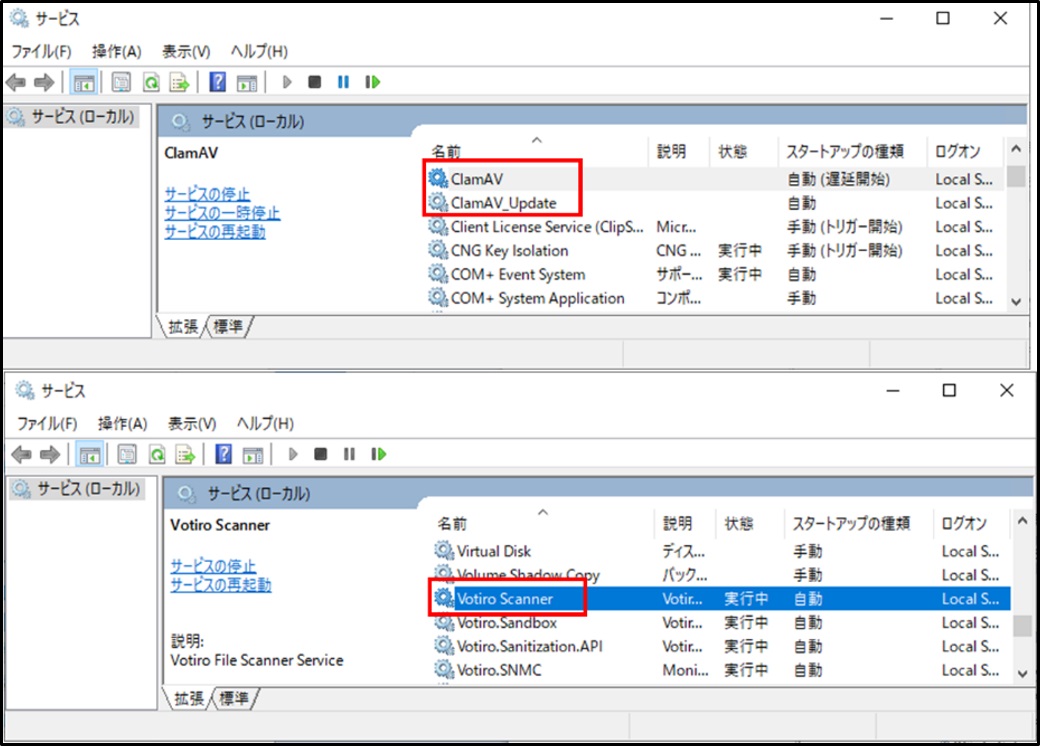
Task: Select Votiro.Sandbox service row
Action: 720,623
